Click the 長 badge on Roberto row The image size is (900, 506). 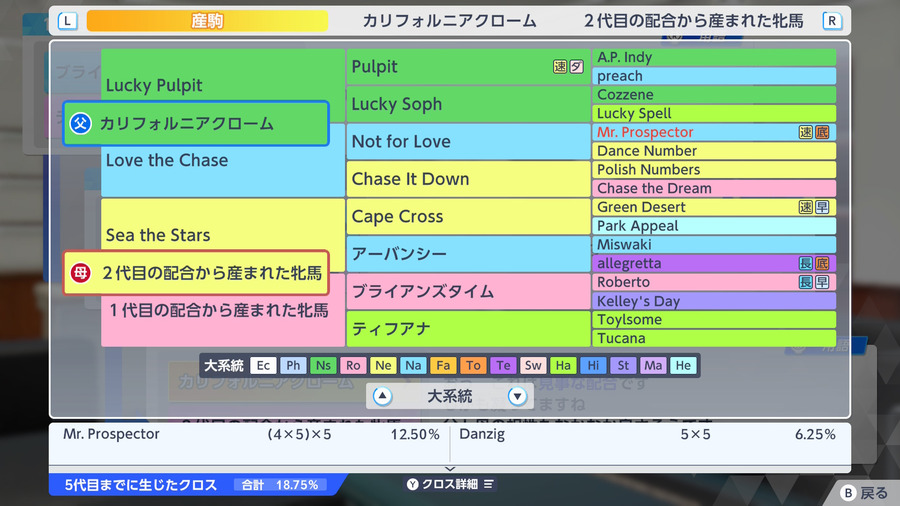point(806,282)
